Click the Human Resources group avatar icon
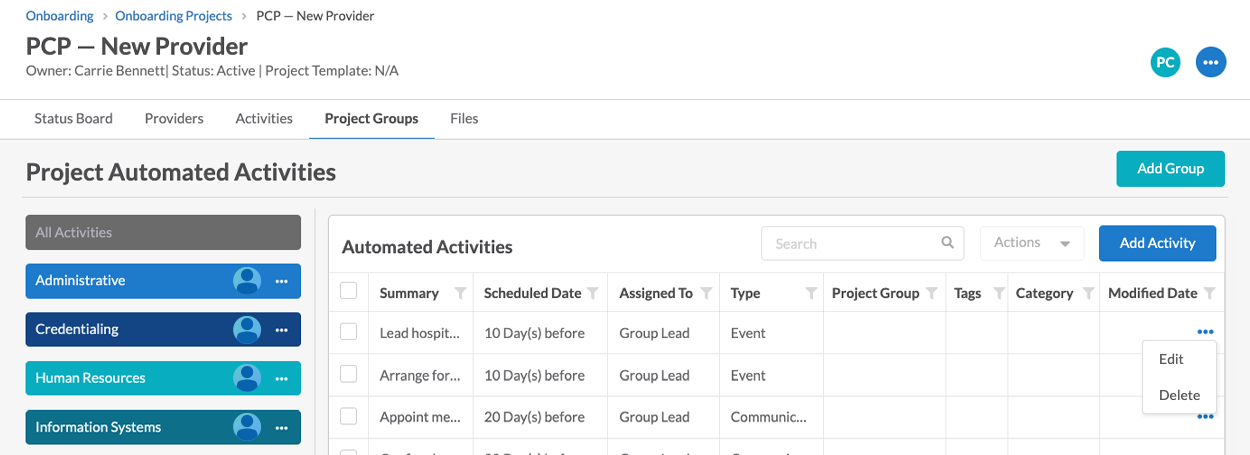 pyautogui.click(x=247, y=378)
